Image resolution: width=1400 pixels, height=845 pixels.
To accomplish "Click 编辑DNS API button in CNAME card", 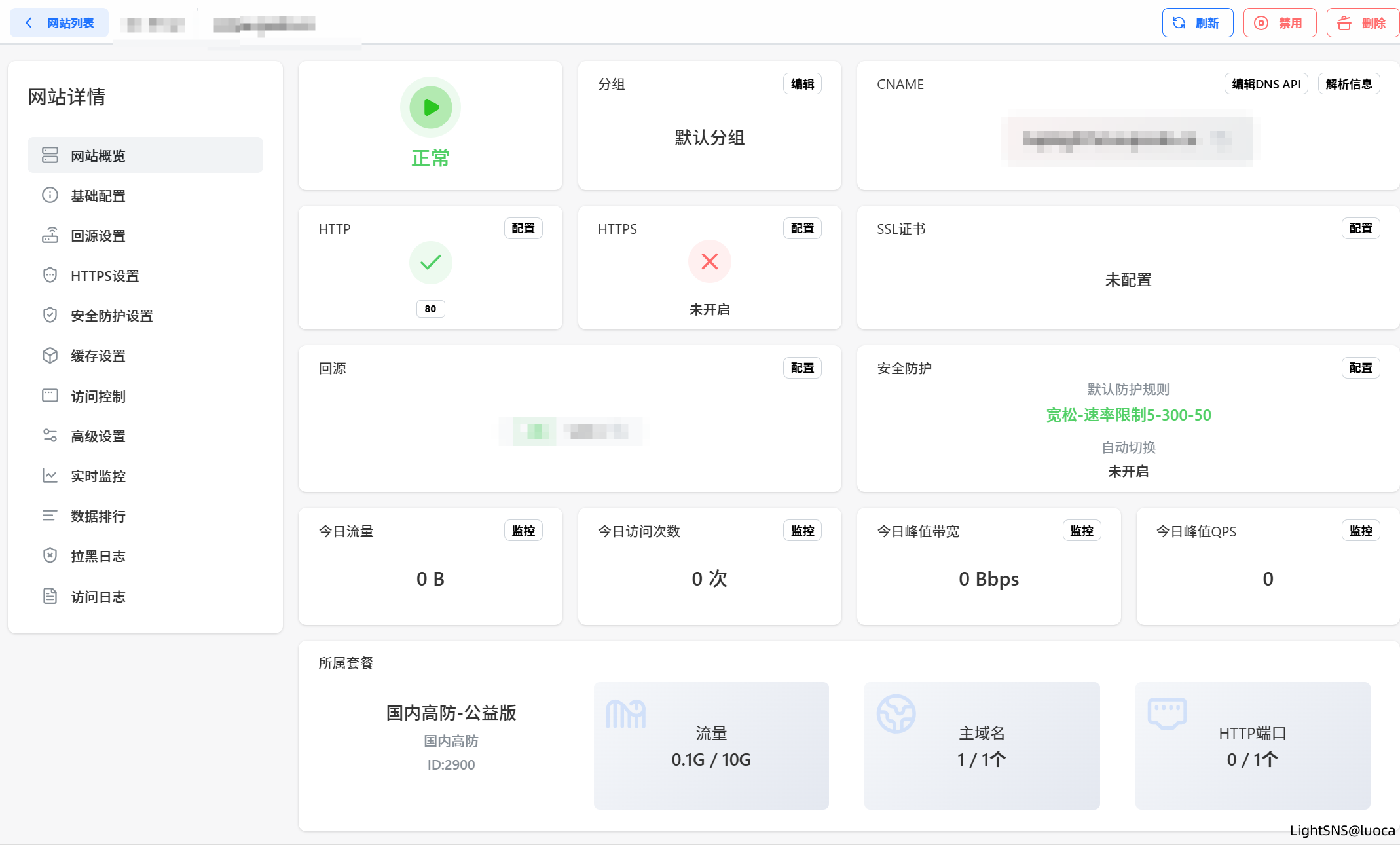I will (1265, 84).
